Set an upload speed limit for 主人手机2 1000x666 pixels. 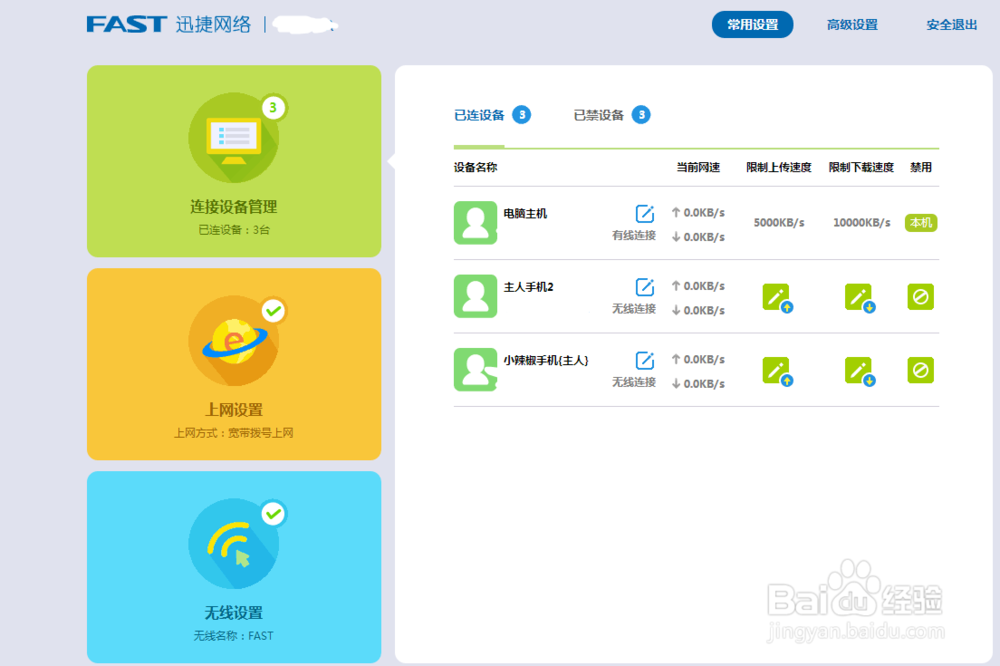point(779,297)
